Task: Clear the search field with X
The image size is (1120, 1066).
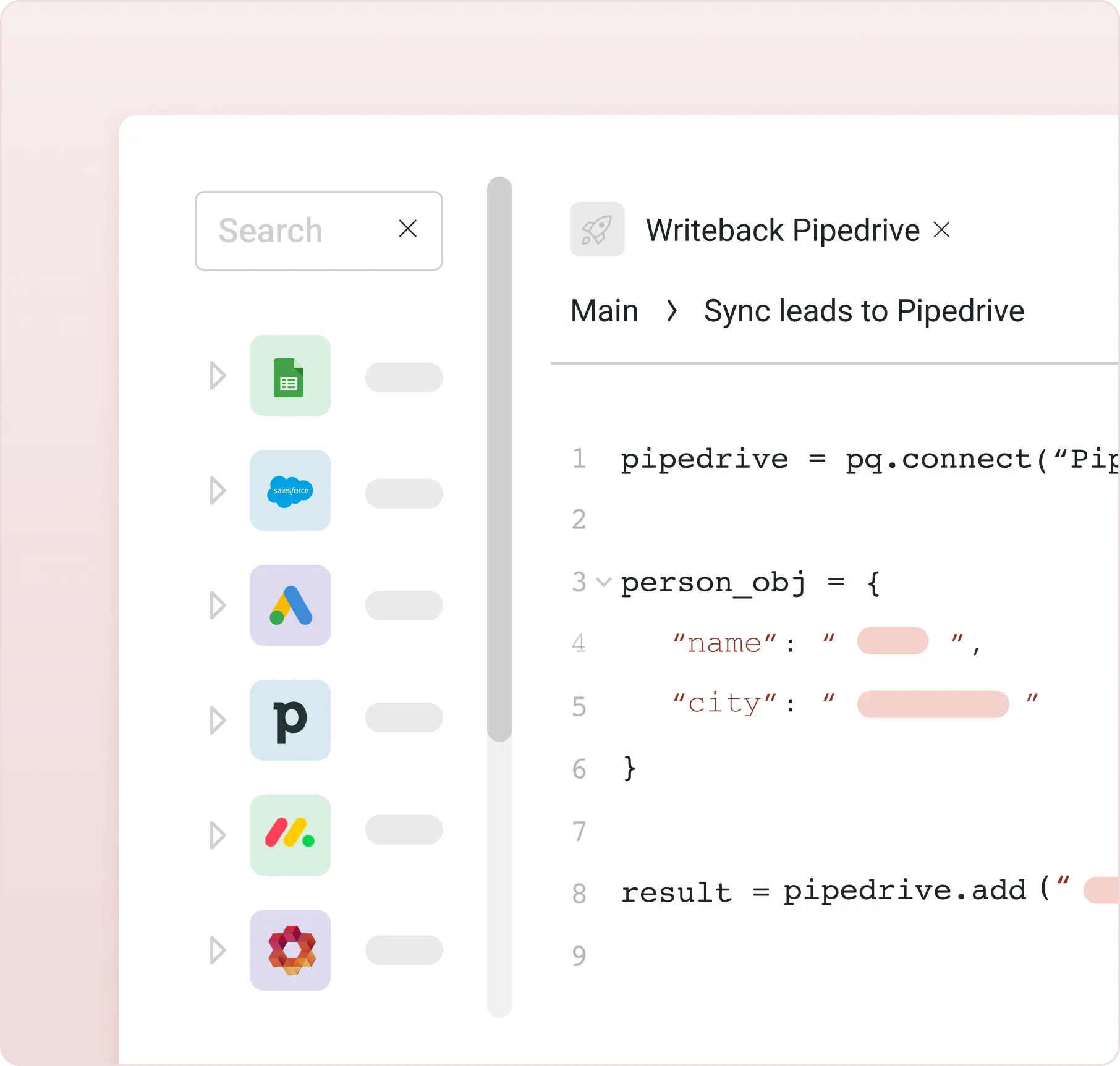Action: coord(407,229)
